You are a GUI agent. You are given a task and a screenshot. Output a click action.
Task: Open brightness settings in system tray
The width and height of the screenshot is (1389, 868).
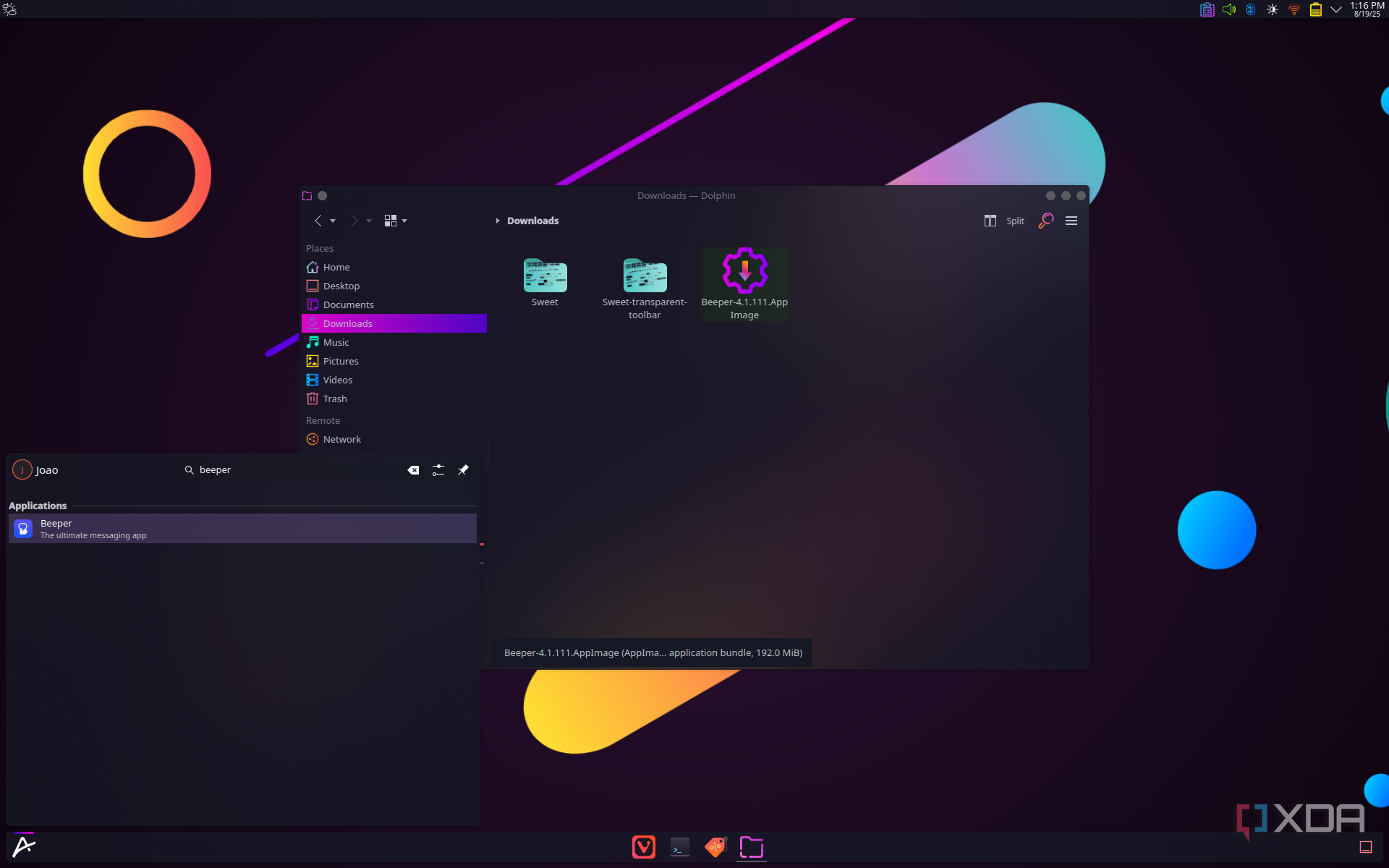pyautogui.click(x=1272, y=9)
